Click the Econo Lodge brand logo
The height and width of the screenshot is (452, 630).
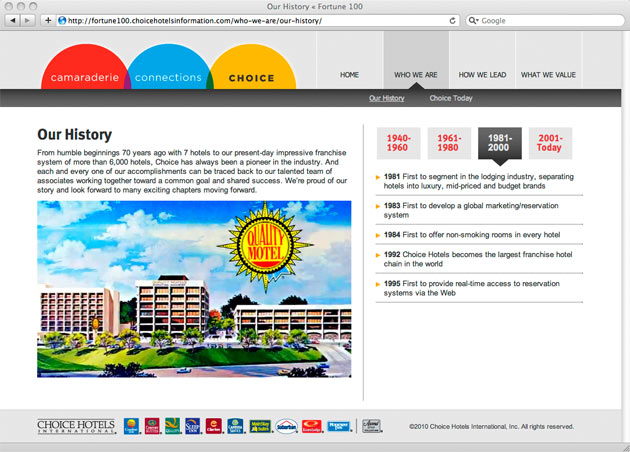coord(312,426)
